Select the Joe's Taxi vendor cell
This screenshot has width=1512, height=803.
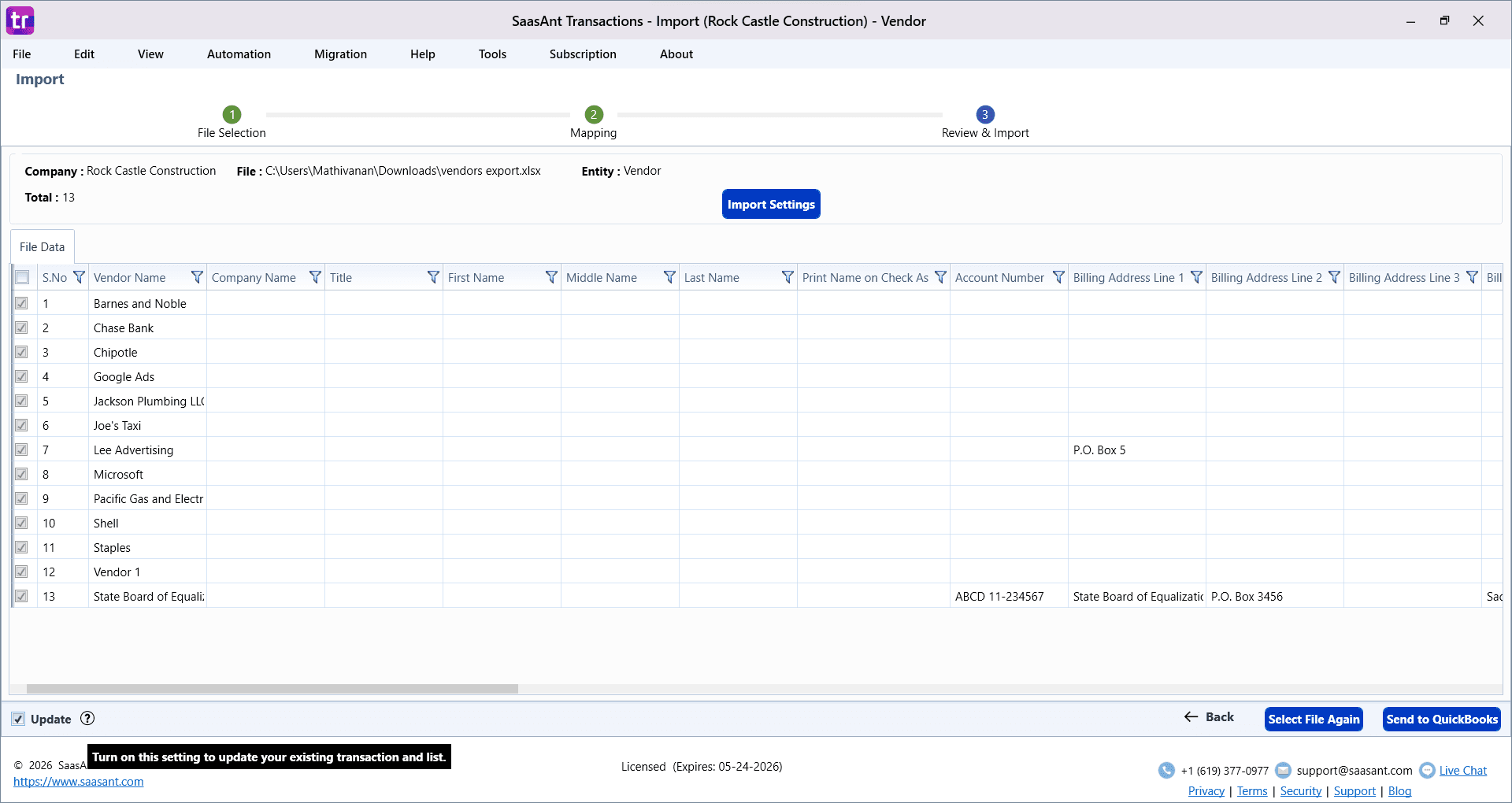[147, 425]
